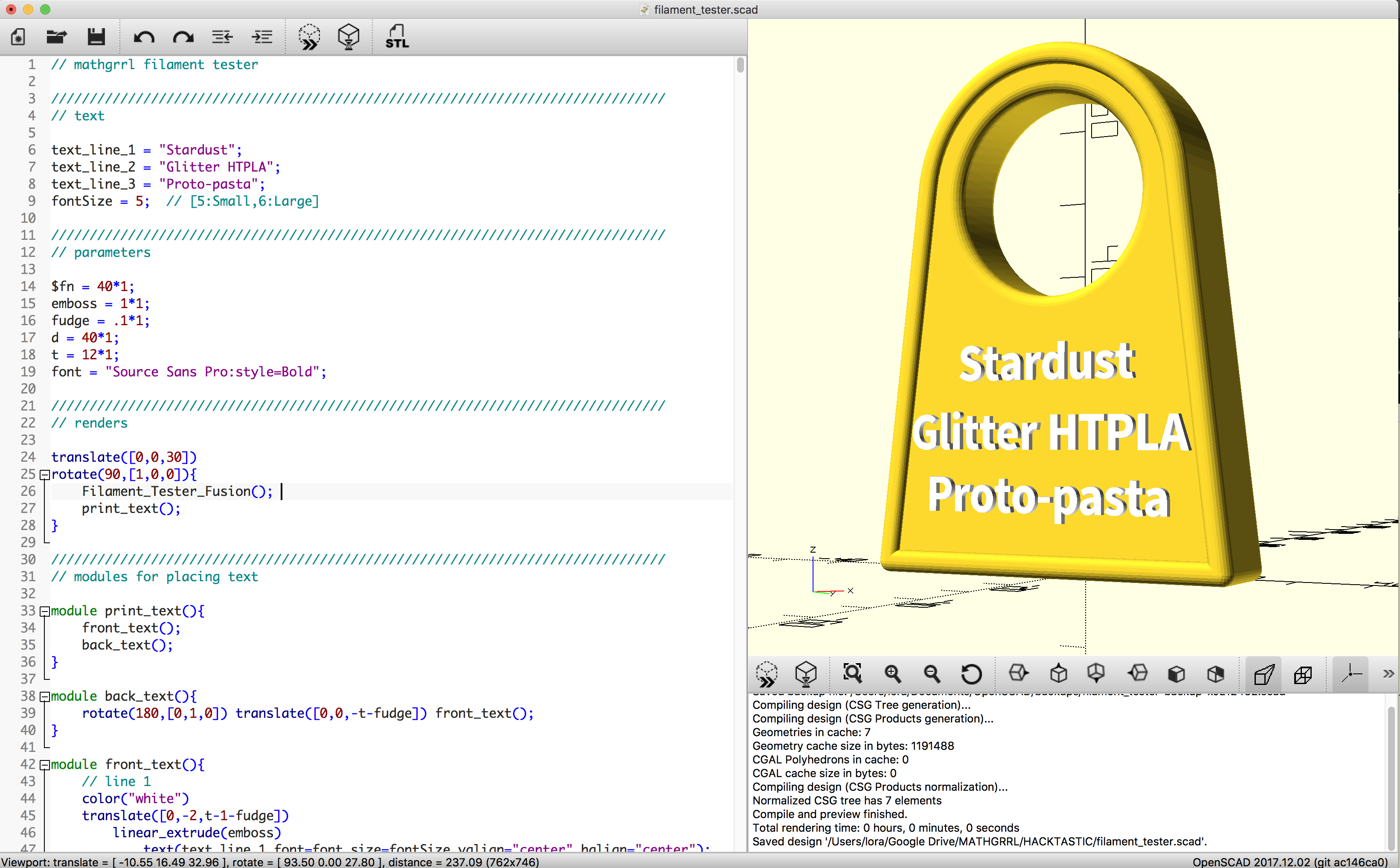Switch to bottom view
1400x868 pixels.
tap(1096, 673)
